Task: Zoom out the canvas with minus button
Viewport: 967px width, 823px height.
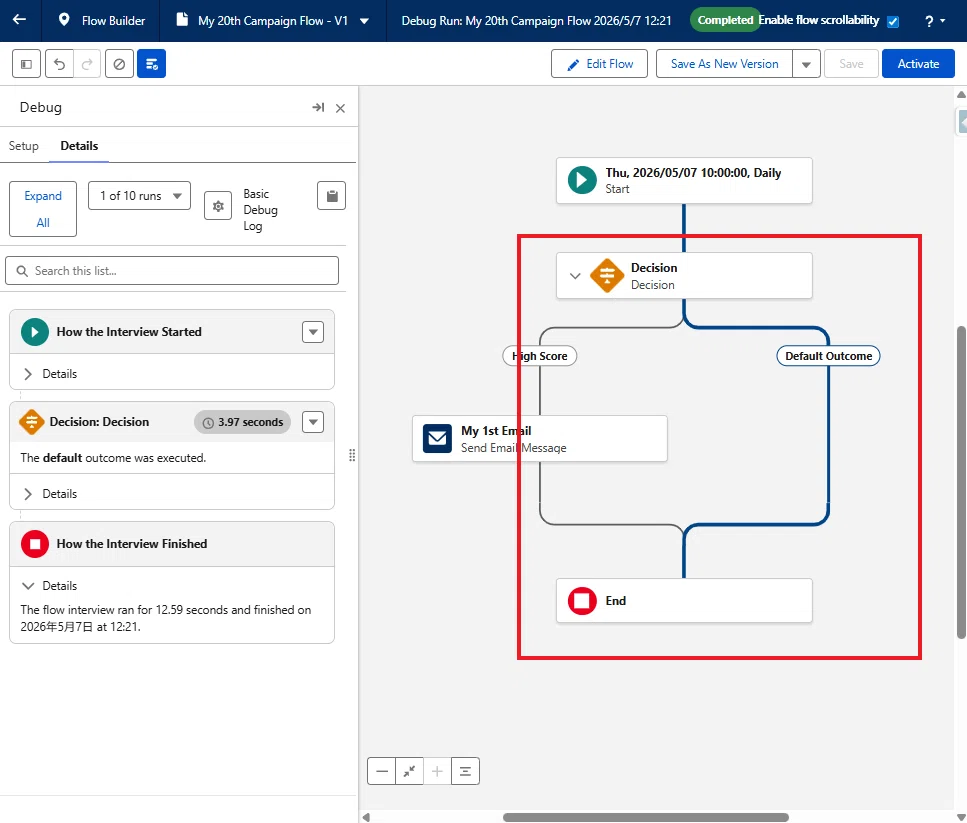Action: point(382,771)
